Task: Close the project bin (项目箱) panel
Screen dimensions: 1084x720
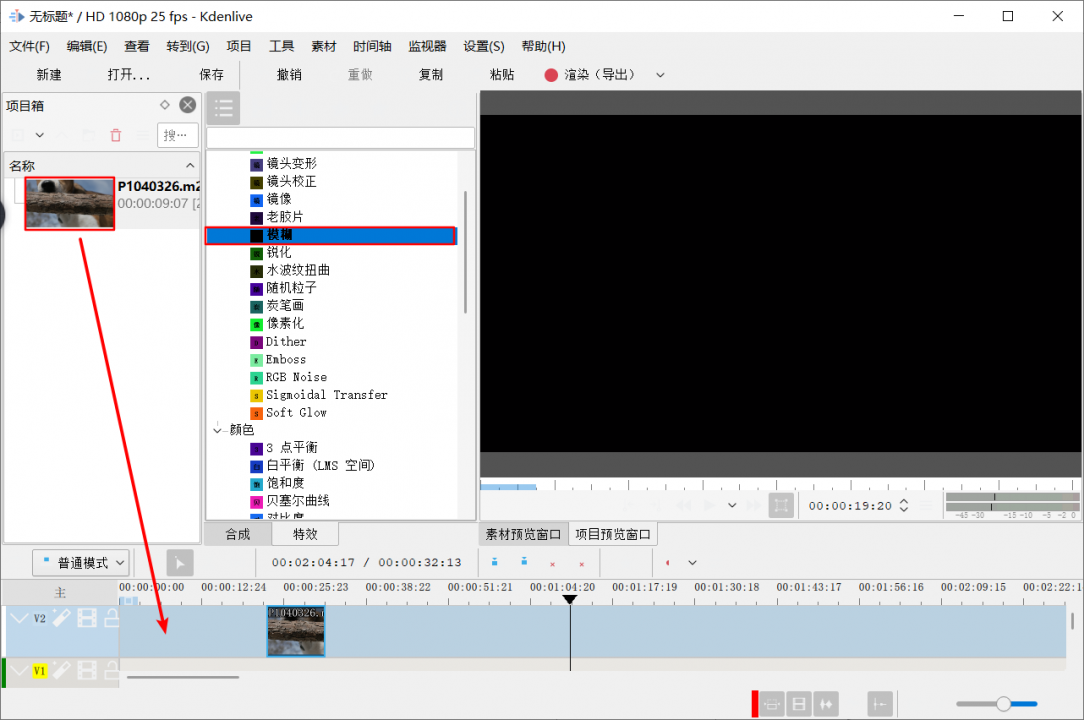Action: click(188, 105)
